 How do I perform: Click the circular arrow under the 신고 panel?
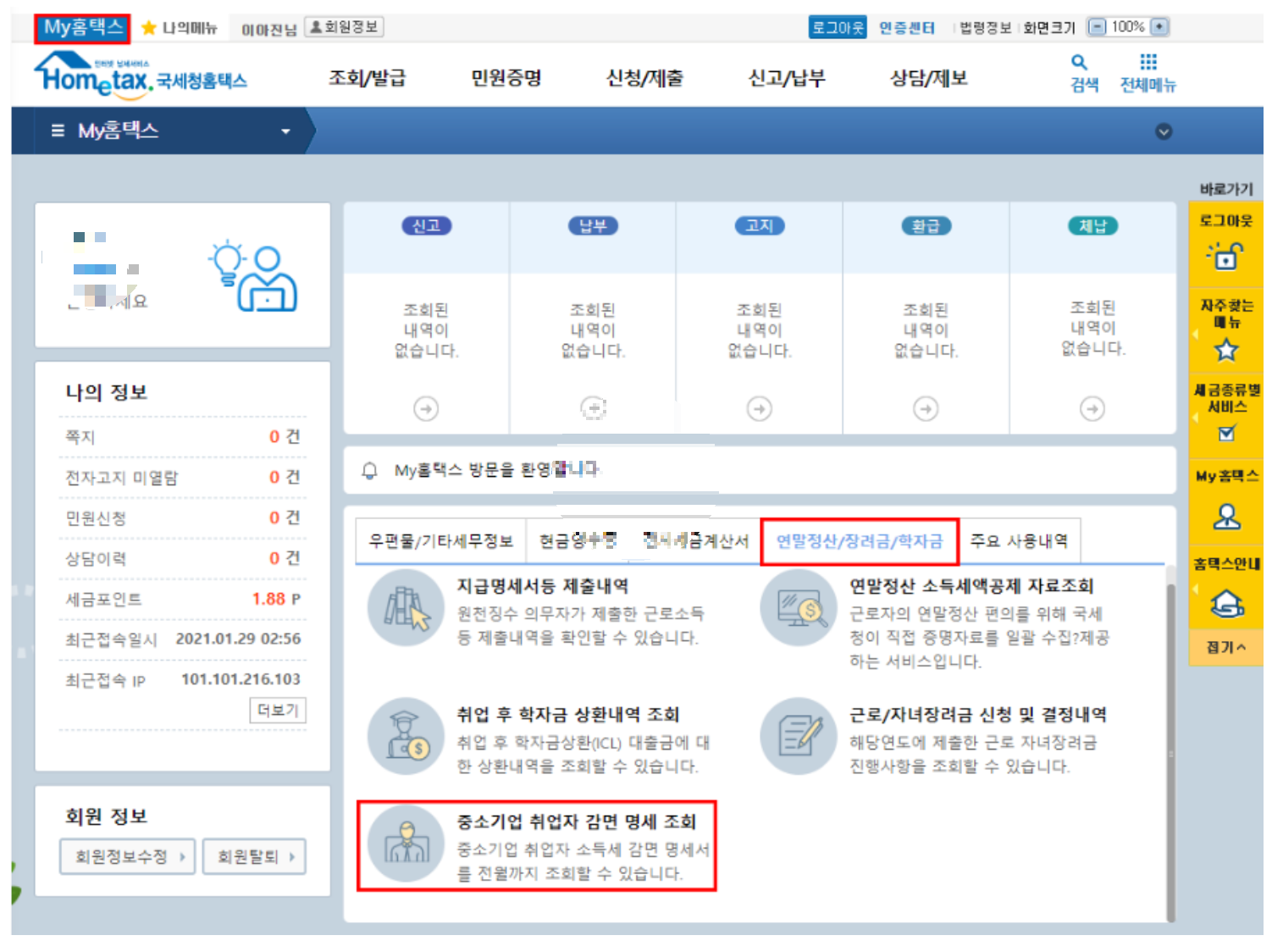pyautogui.click(x=426, y=408)
